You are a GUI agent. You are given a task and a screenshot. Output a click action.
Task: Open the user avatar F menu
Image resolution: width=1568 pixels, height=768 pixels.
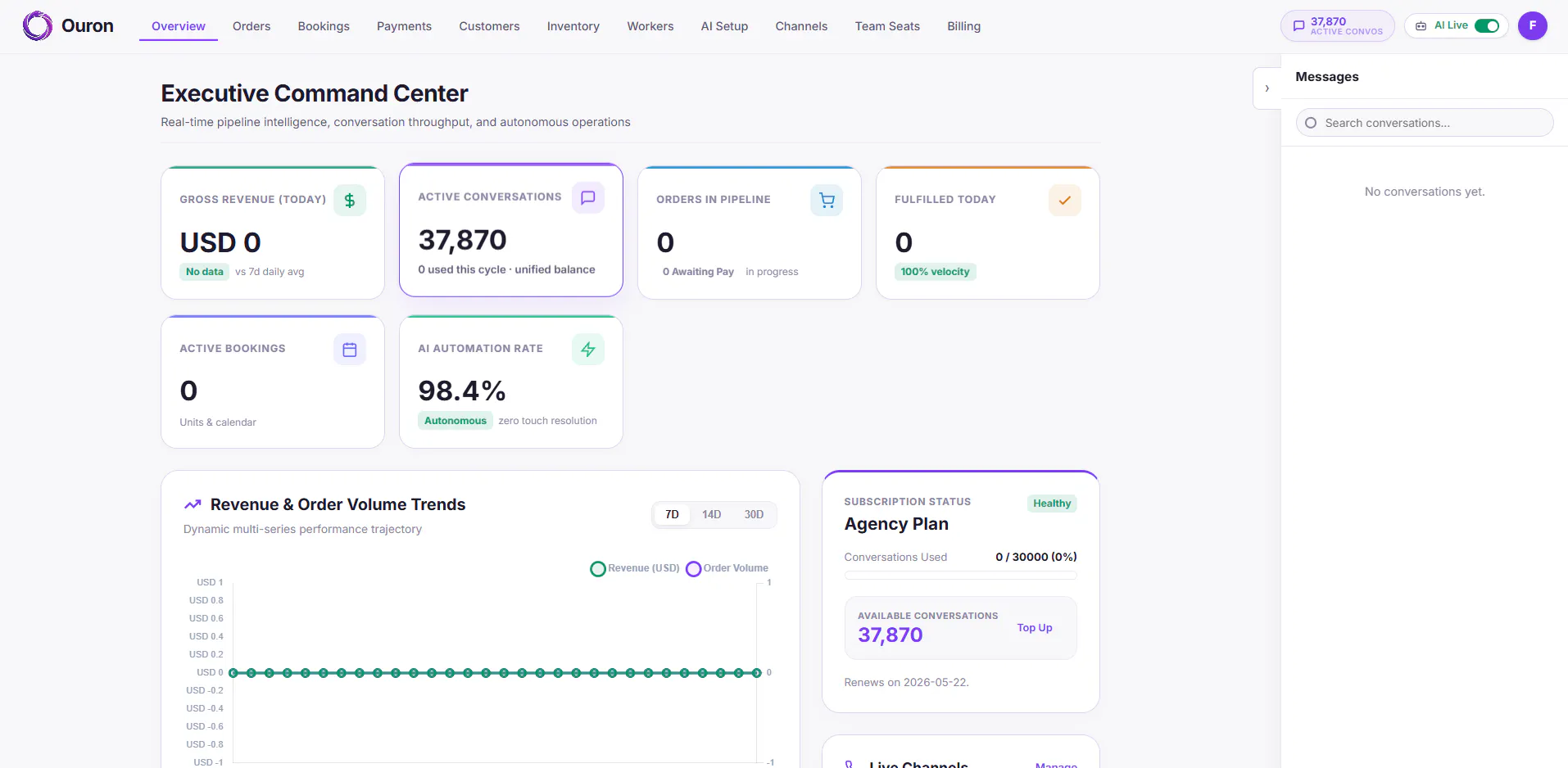pos(1533,26)
